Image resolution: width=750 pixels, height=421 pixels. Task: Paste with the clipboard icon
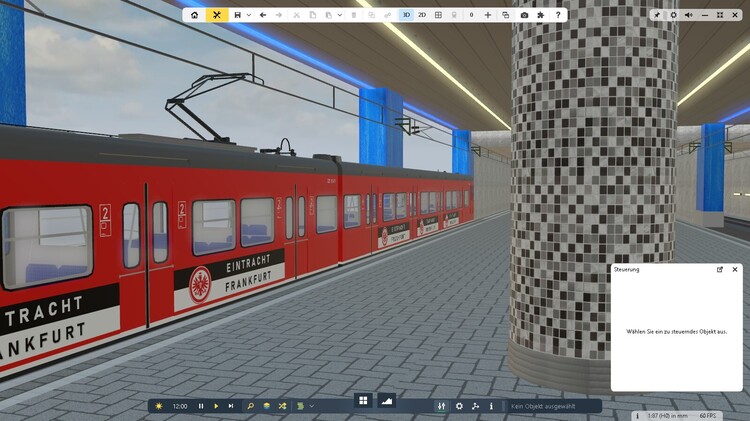pyautogui.click(x=329, y=15)
